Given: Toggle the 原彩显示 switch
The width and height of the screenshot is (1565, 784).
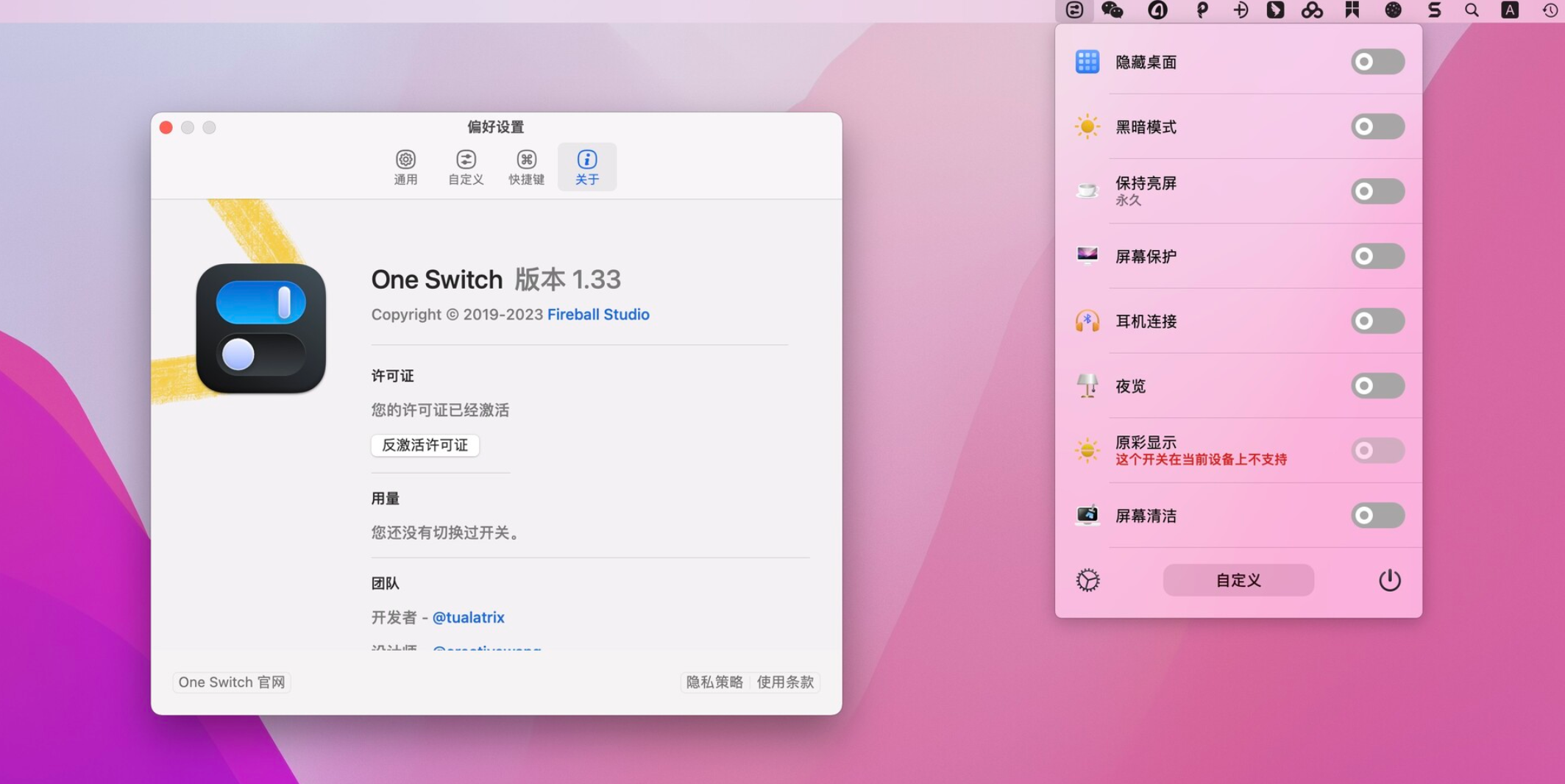Looking at the screenshot, I should [x=1377, y=450].
